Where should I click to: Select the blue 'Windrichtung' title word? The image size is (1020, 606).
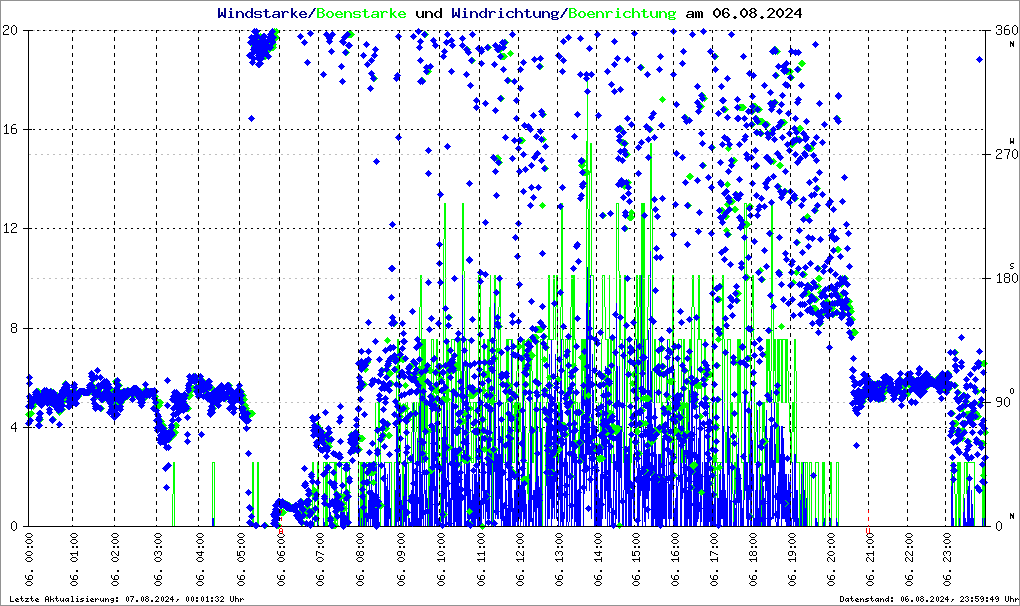[x=505, y=13]
